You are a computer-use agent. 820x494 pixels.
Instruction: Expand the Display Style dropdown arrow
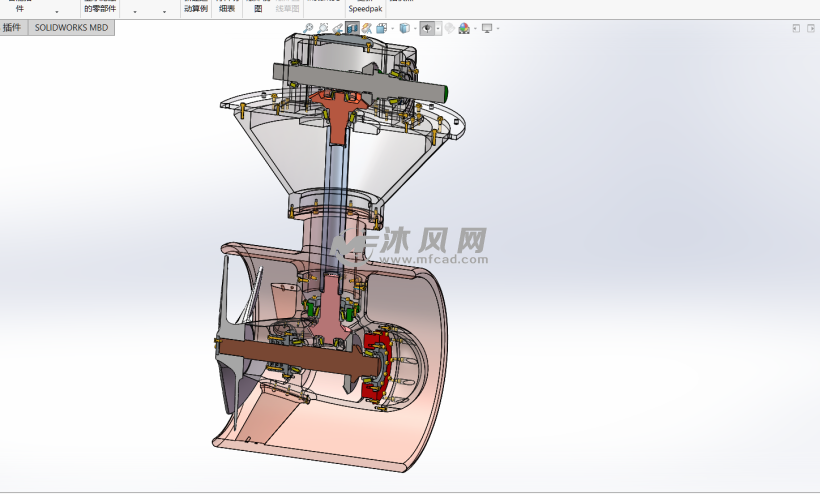pos(415,28)
